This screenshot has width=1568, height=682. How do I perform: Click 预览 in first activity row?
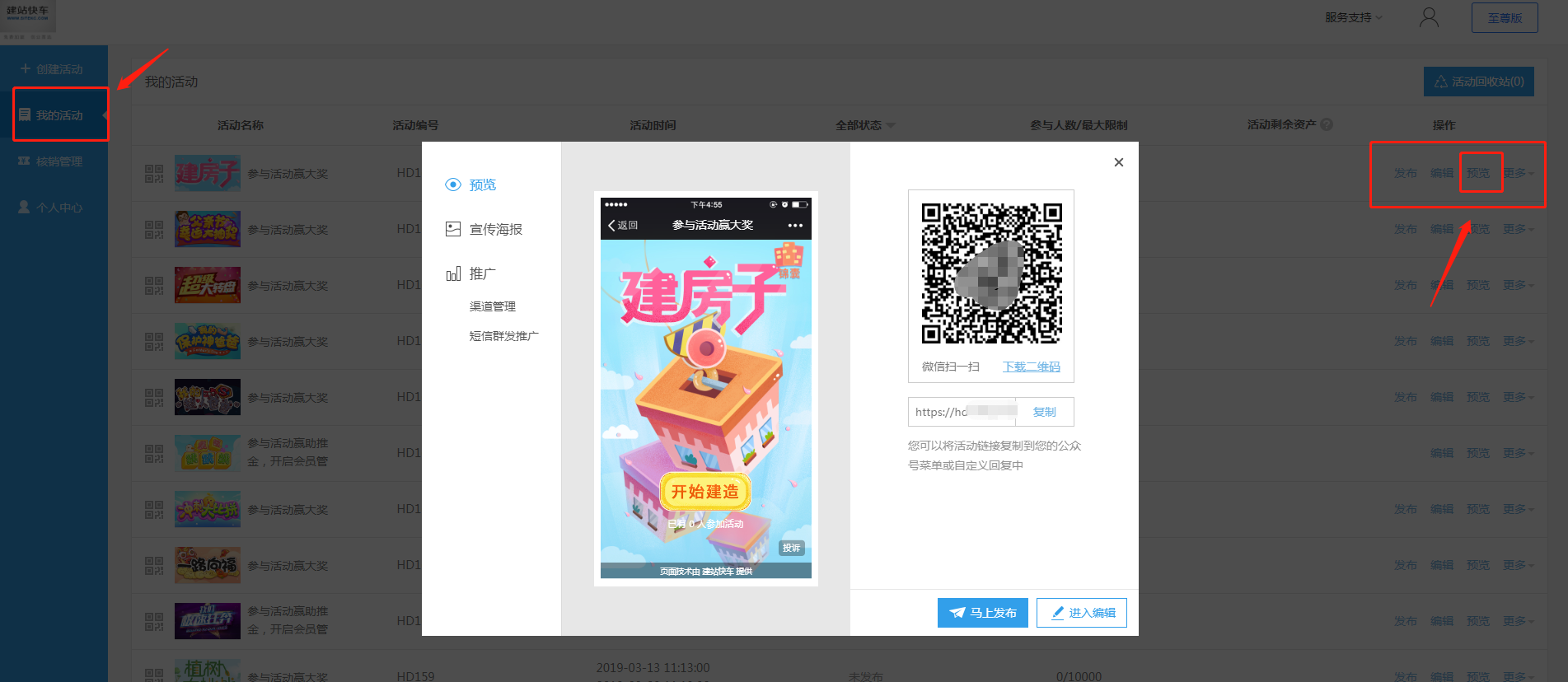(x=1478, y=173)
